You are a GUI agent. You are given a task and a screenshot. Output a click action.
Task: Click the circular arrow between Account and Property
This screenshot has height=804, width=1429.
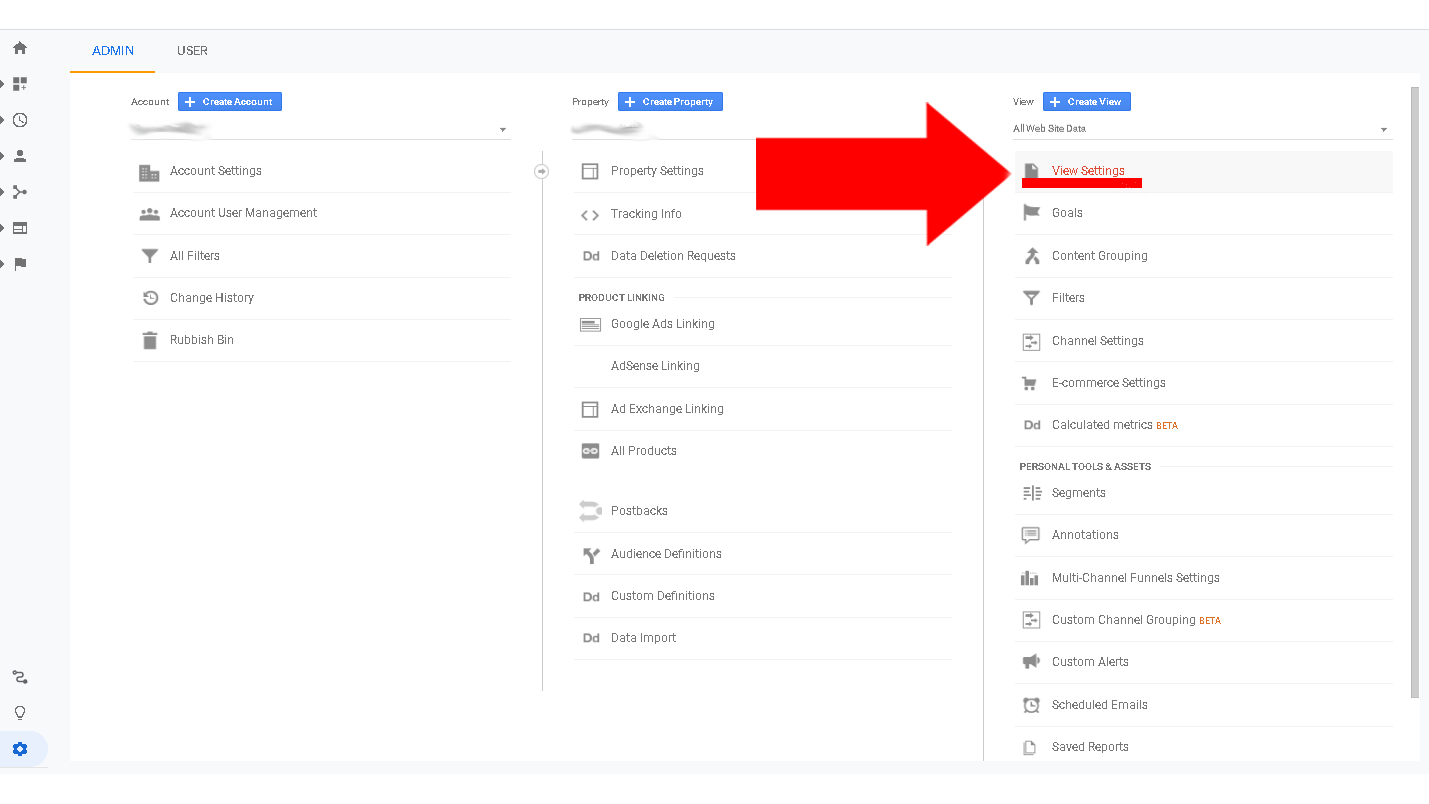[x=542, y=171]
